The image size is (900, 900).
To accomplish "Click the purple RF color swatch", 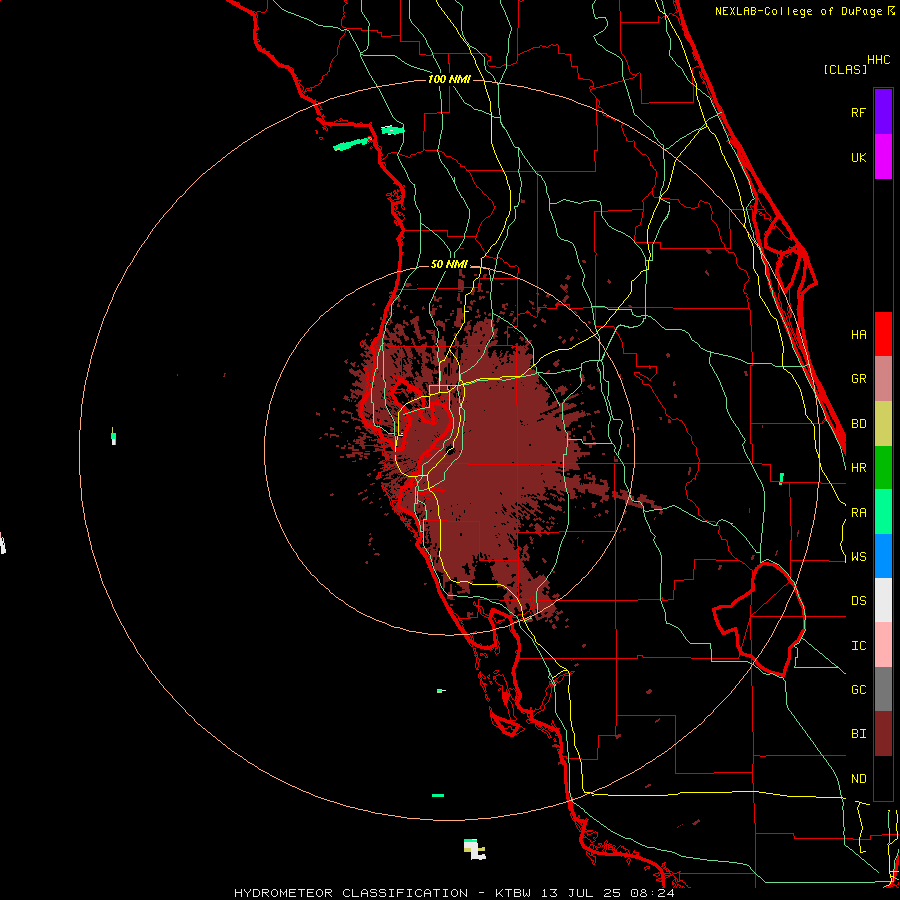I will tap(883, 112).
